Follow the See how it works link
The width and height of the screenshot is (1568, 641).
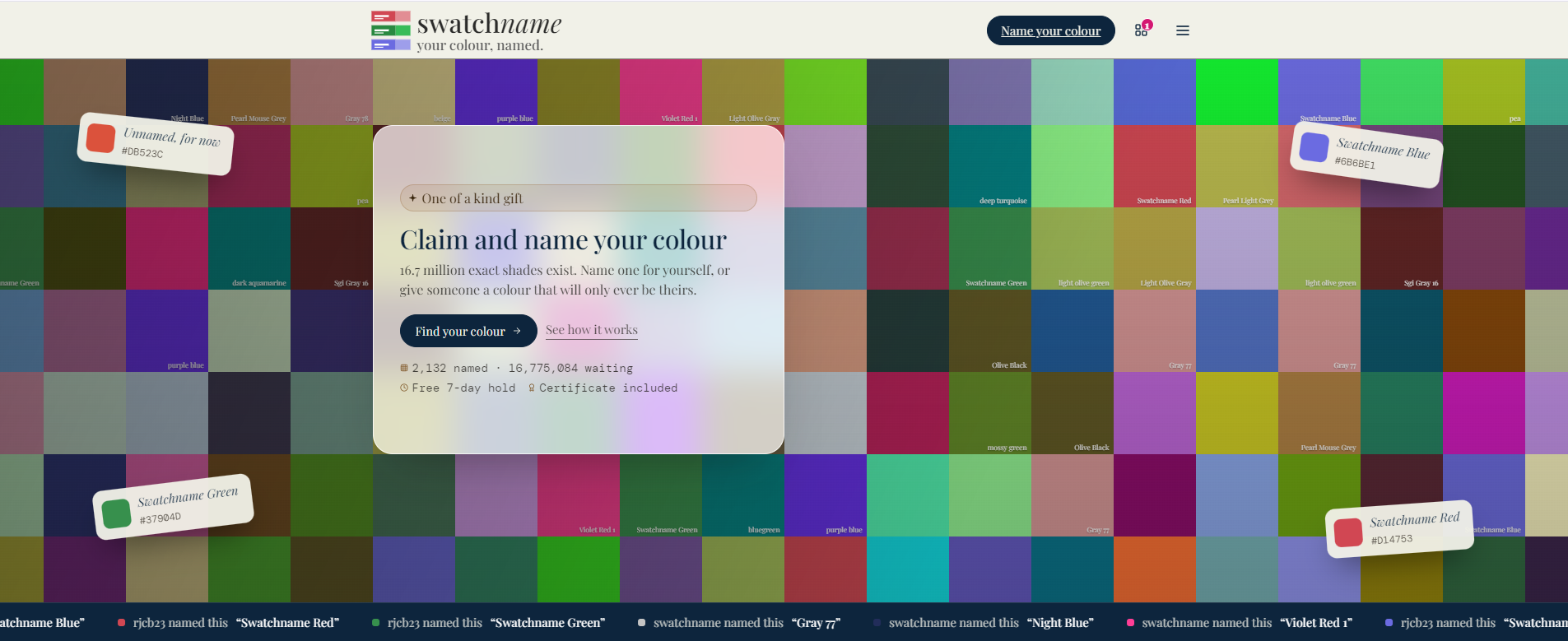[591, 330]
